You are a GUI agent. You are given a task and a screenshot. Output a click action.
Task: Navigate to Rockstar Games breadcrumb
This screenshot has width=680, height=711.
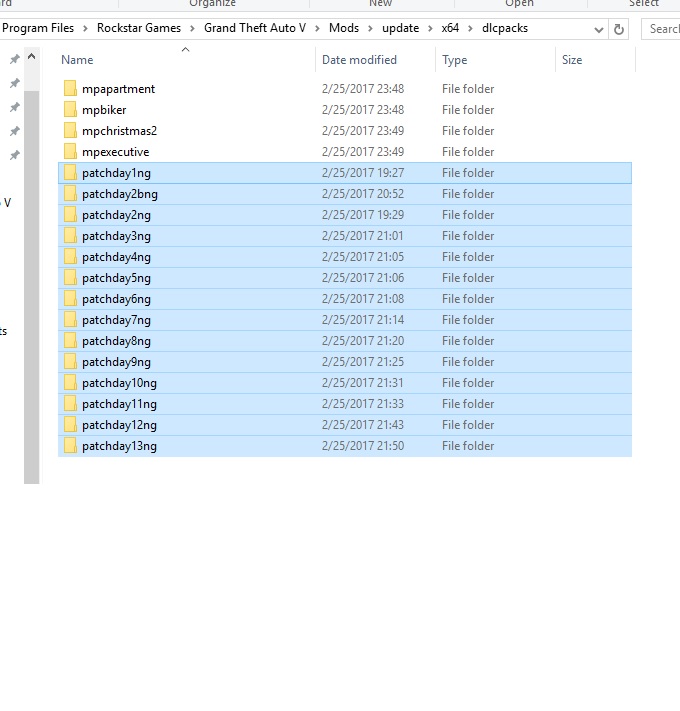pos(139,28)
